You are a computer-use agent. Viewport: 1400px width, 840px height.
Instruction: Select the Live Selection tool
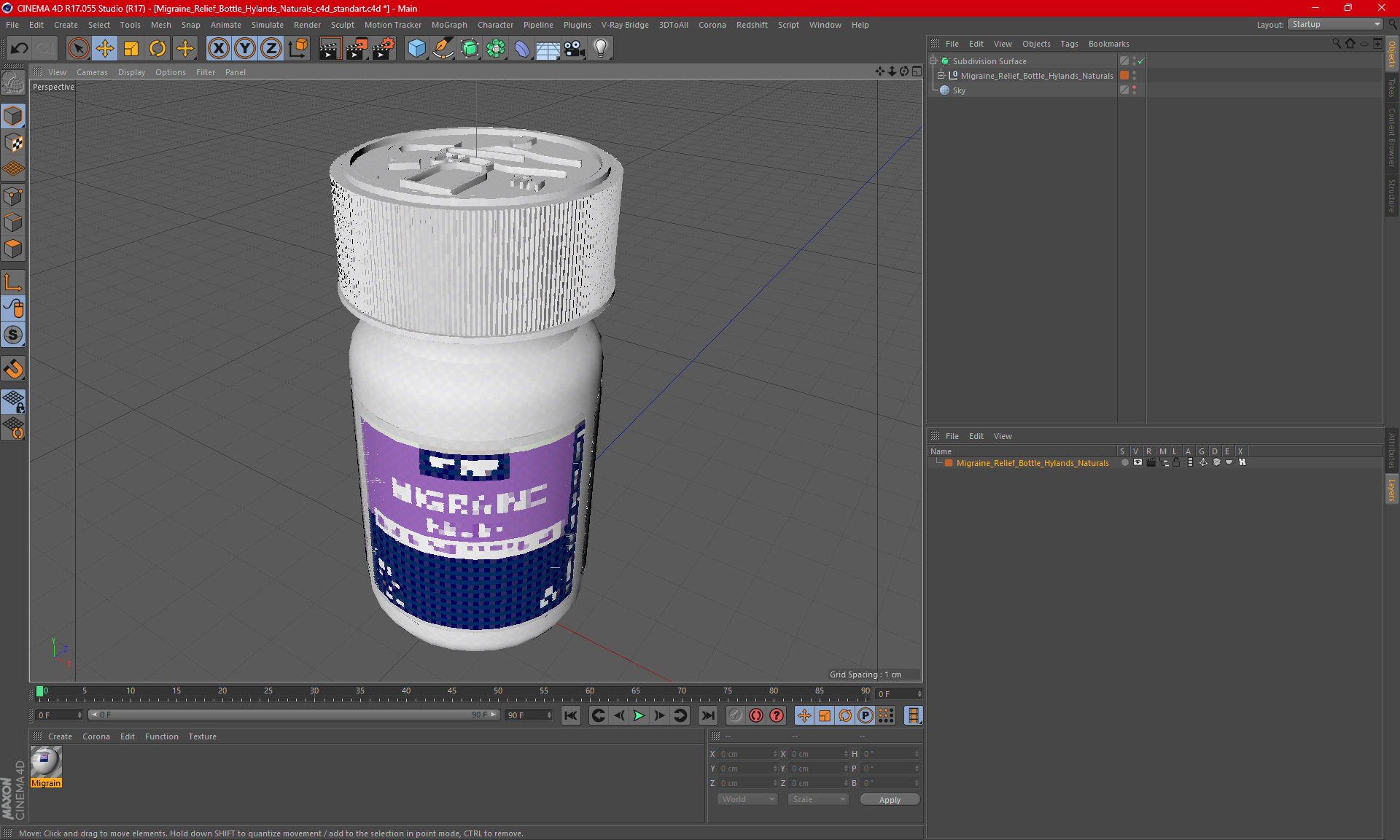pyautogui.click(x=78, y=49)
